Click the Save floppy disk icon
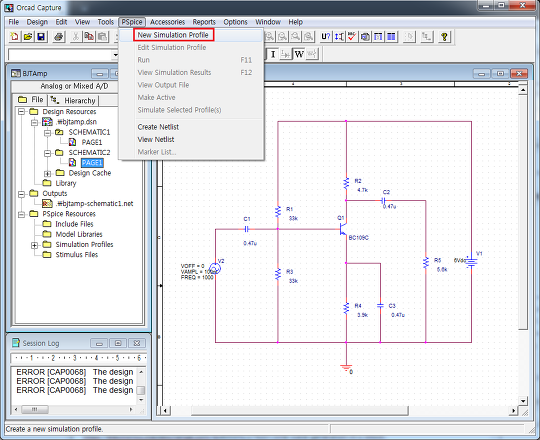540x440 pixels. (41, 36)
